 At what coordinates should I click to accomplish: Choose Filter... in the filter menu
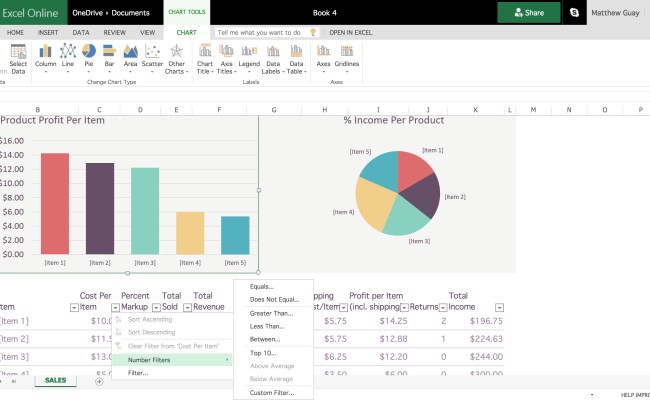click(x=172, y=373)
